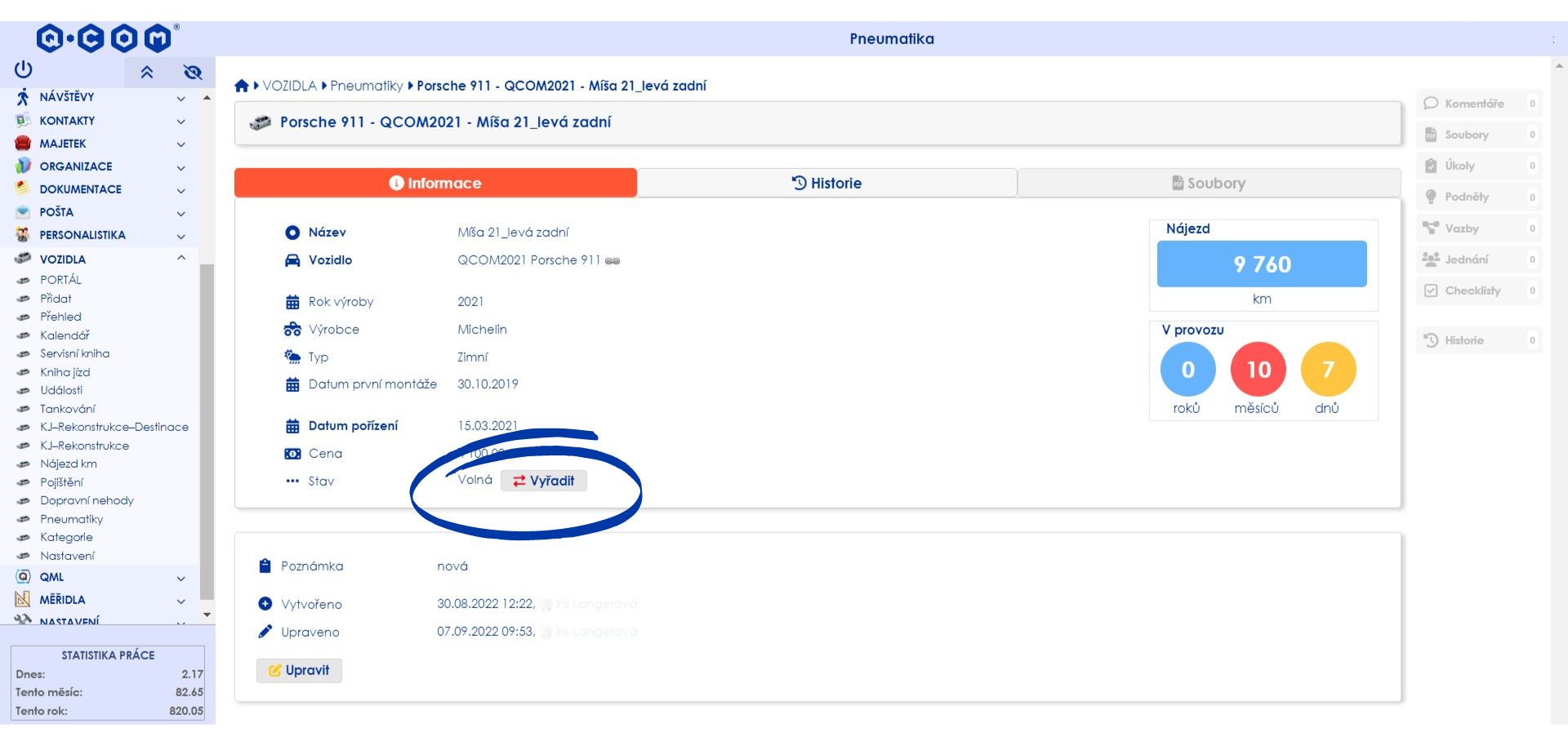The width and height of the screenshot is (1568, 746).
Task: Click the ORGANIZACE icon
Action: (23, 166)
